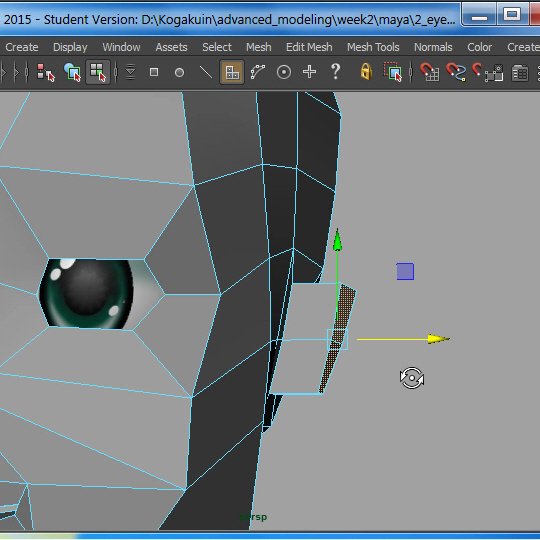Toggle hulls curve selection mask
Screen dimensions: 540x540
(258, 72)
